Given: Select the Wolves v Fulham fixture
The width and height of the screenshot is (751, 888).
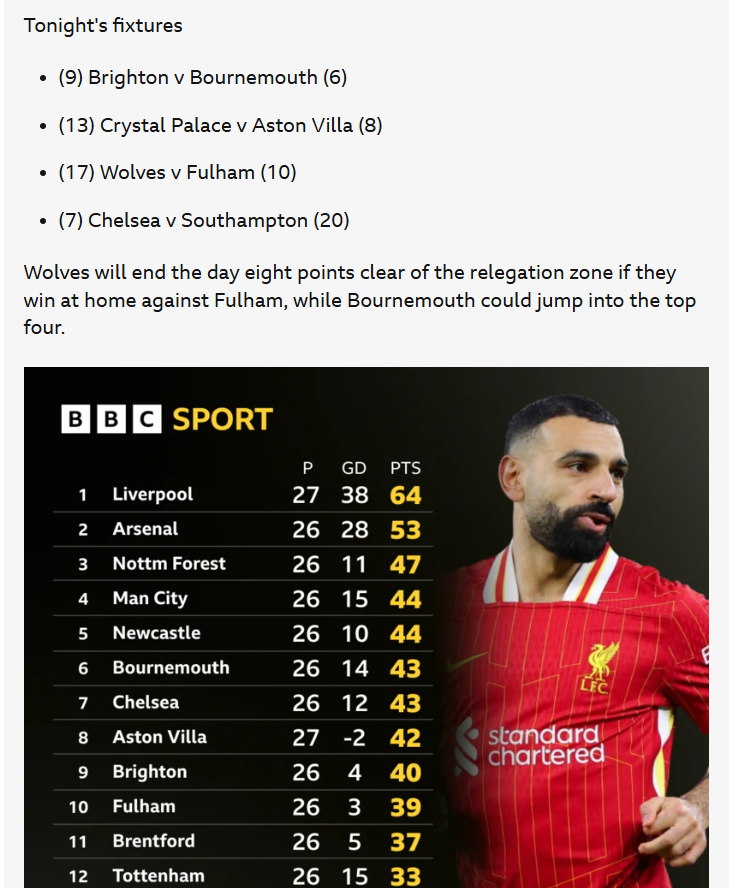Looking at the screenshot, I should click(177, 172).
